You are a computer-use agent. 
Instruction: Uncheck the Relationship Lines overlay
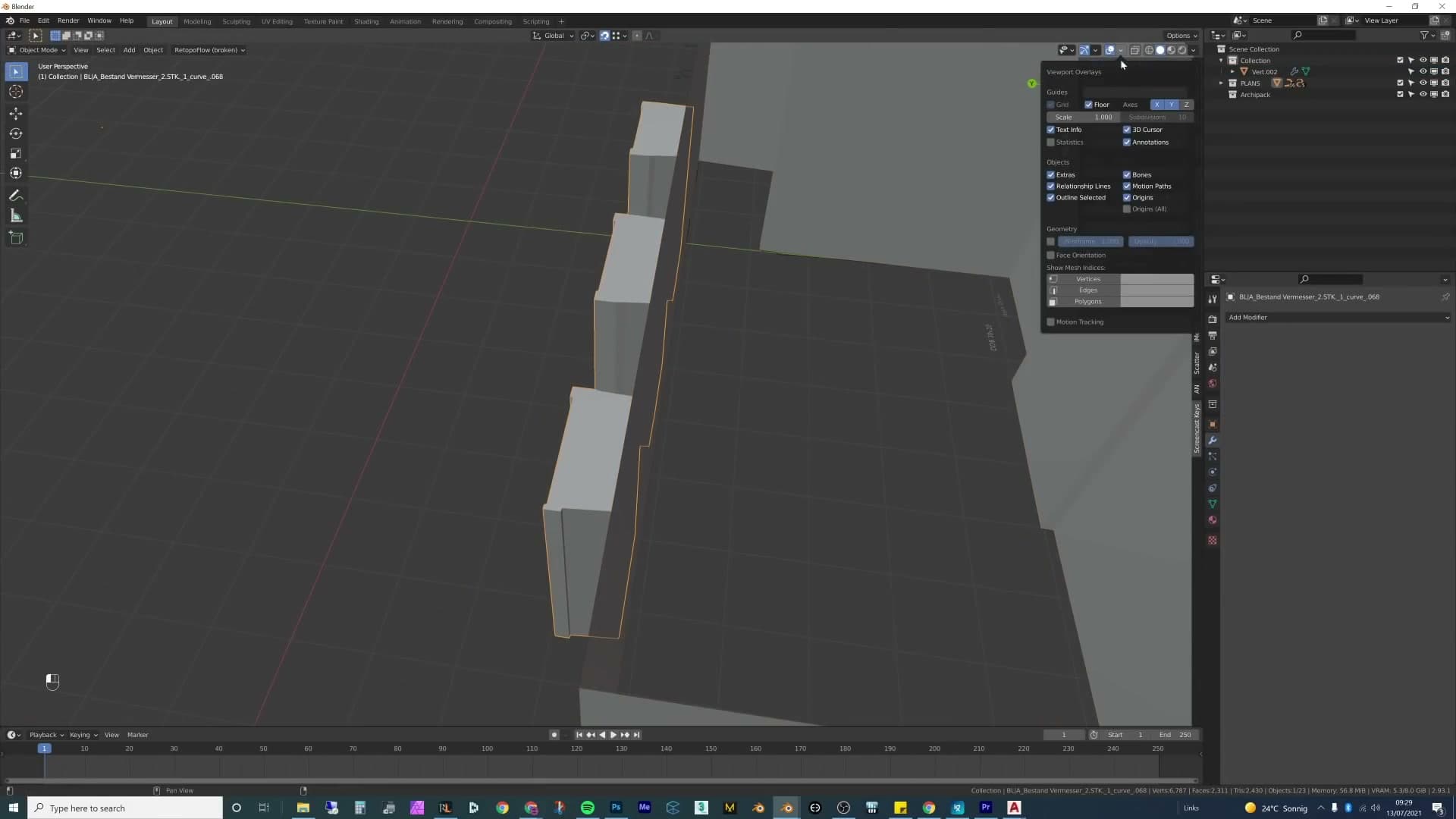pos(1050,187)
